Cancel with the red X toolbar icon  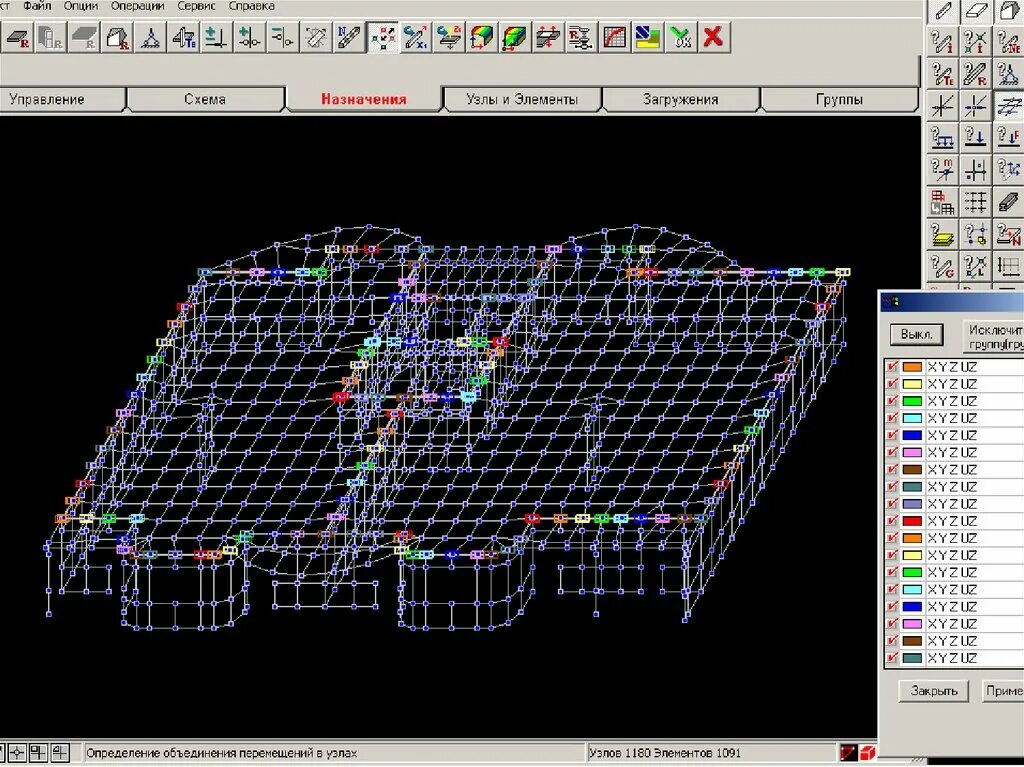(x=714, y=37)
